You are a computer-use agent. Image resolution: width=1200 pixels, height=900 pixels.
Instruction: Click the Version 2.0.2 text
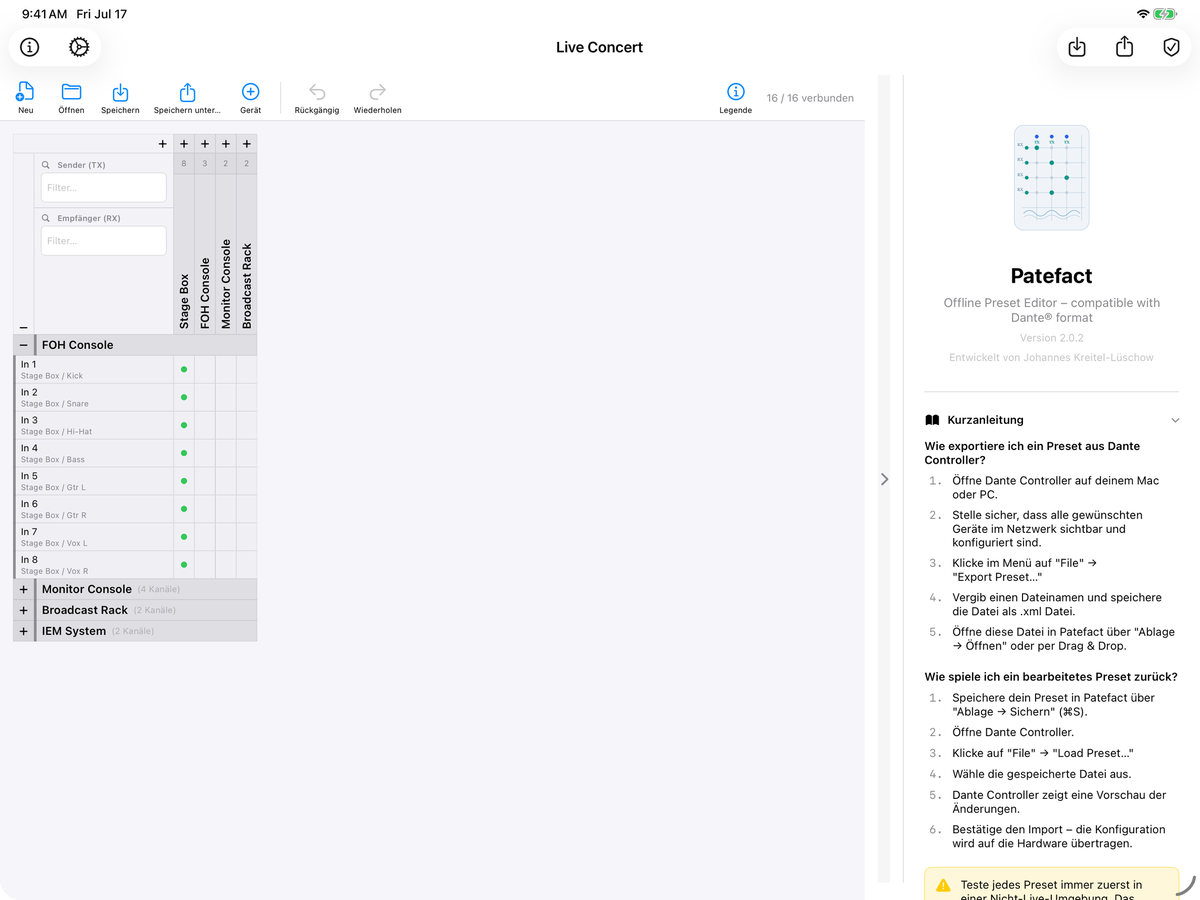coord(1051,338)
